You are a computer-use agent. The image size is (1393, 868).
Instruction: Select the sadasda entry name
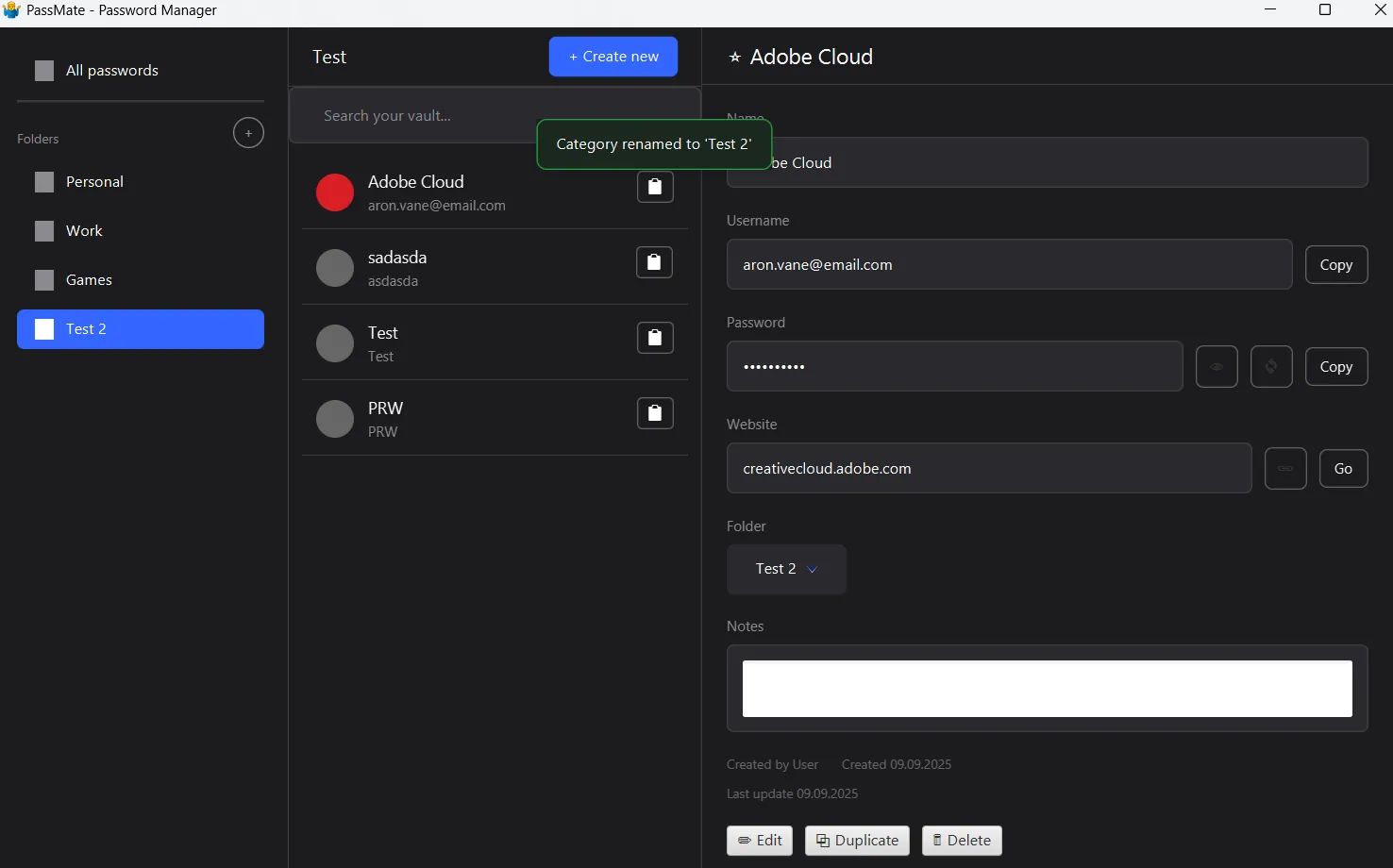397,258
